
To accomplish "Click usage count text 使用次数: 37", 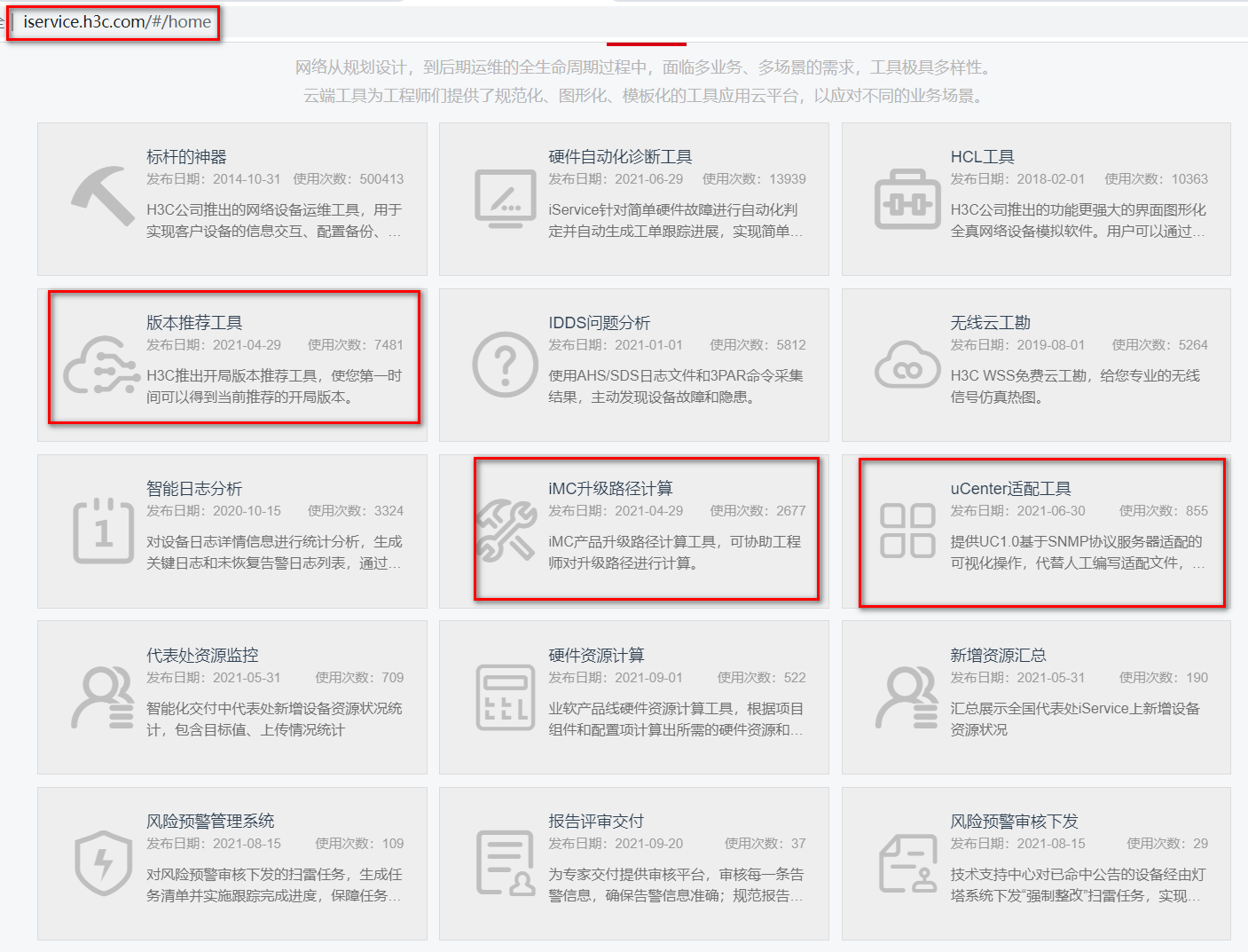I will pyautogui.click(x=765, y=844).
